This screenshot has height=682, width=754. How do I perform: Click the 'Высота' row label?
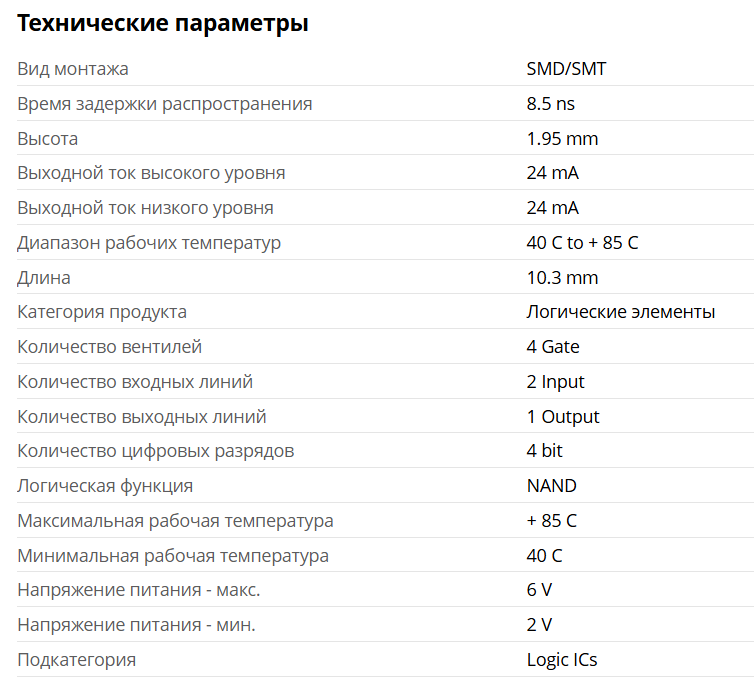coord(48,139)
